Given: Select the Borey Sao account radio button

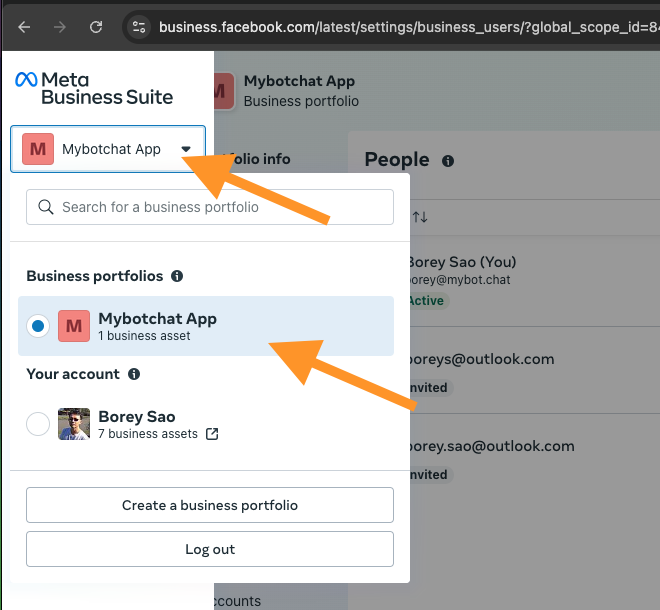Looking at the screenshot, I should tap(38, 424).
